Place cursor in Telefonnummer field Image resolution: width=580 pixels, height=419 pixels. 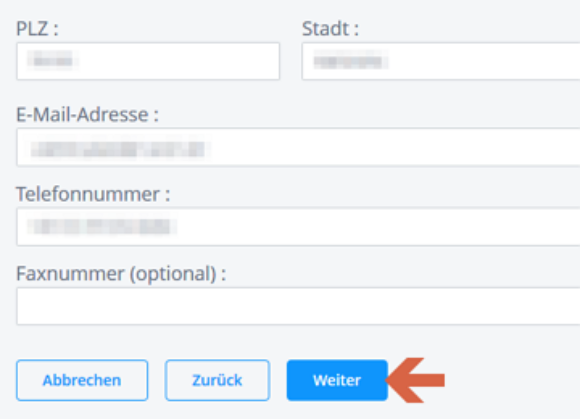click(298, 226)
